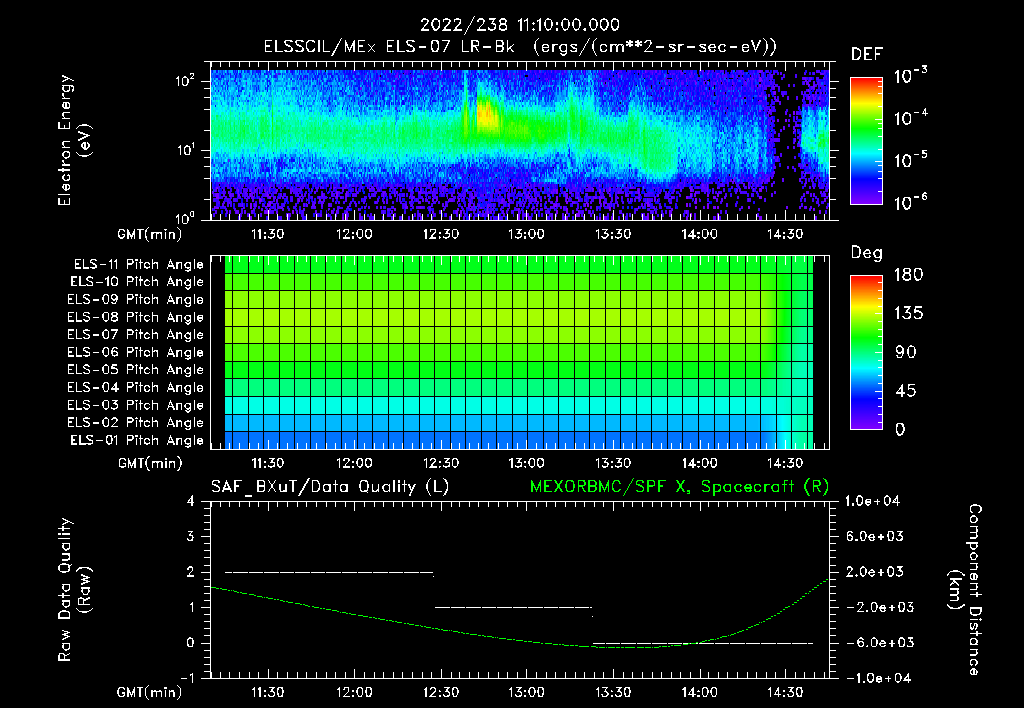Click the '10^1' energy axis tick label
The height and width of the screenshot is (708, 1024).
[185, 150]
